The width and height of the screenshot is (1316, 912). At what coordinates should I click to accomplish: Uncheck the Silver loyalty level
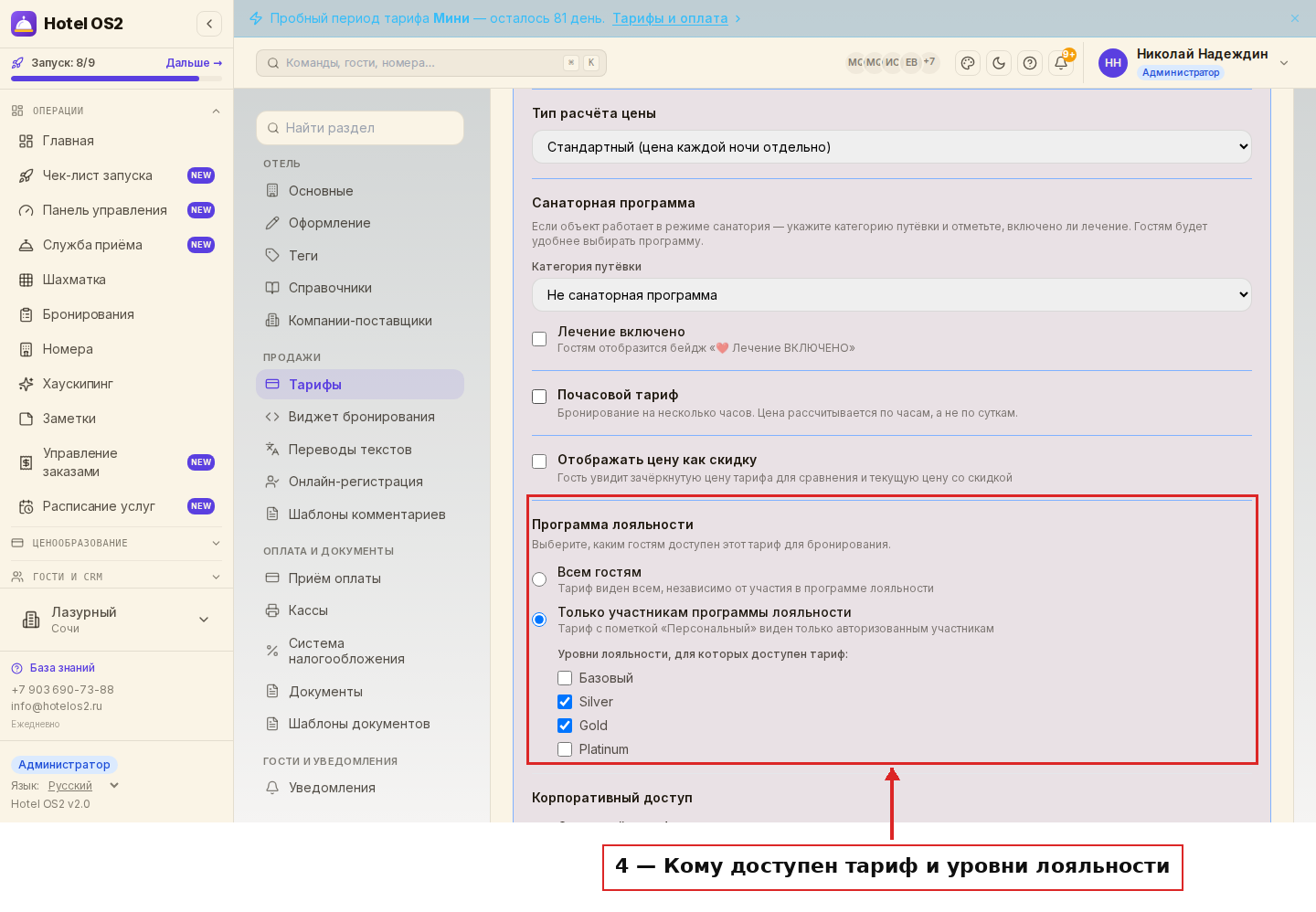click(565, 702)
